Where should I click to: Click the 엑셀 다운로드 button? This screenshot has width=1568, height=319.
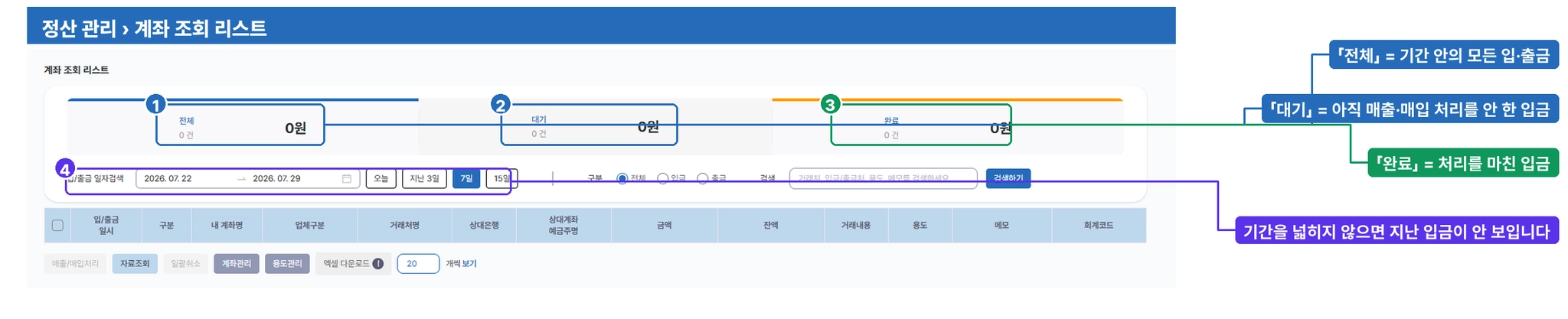click(353, 264)
